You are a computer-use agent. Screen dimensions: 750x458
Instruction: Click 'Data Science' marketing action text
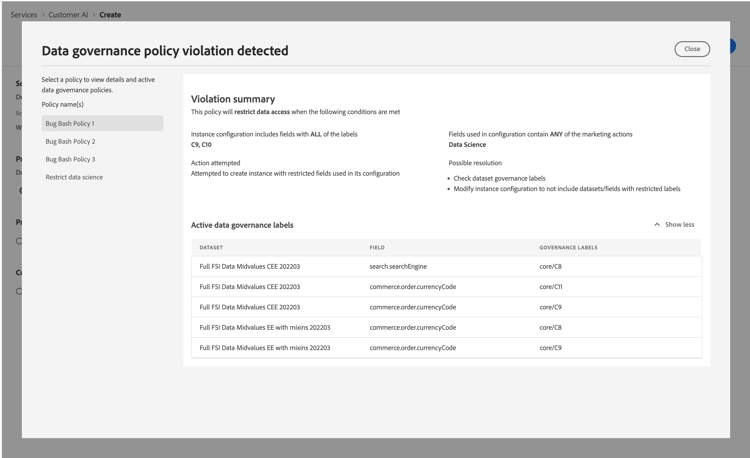(467, 145)
